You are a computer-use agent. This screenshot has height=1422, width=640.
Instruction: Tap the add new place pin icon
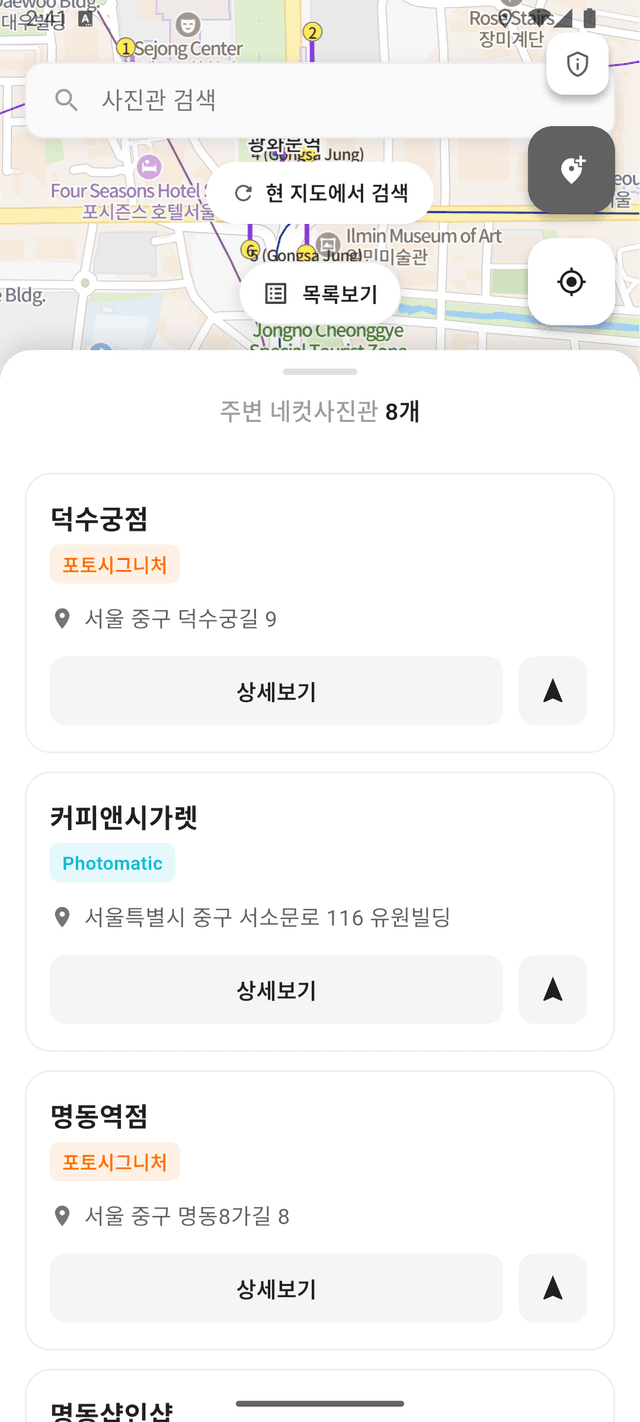(x=571, y=170)
